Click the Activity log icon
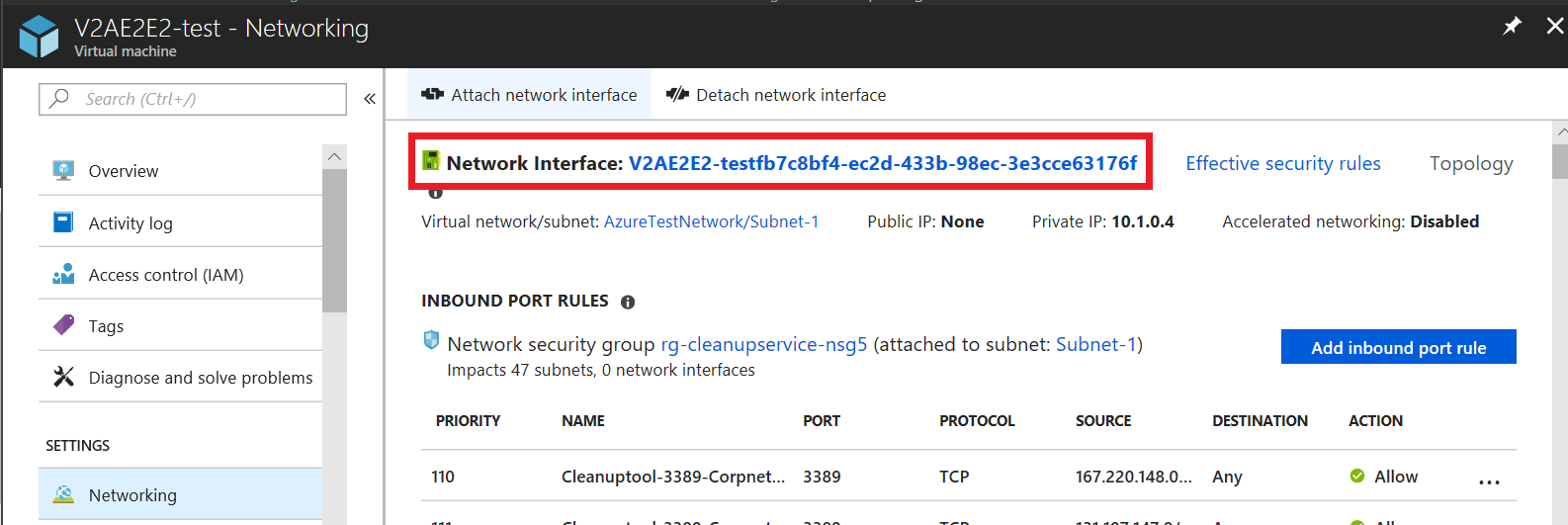This screenshot has height=525, width=1568. pos(63,222)
